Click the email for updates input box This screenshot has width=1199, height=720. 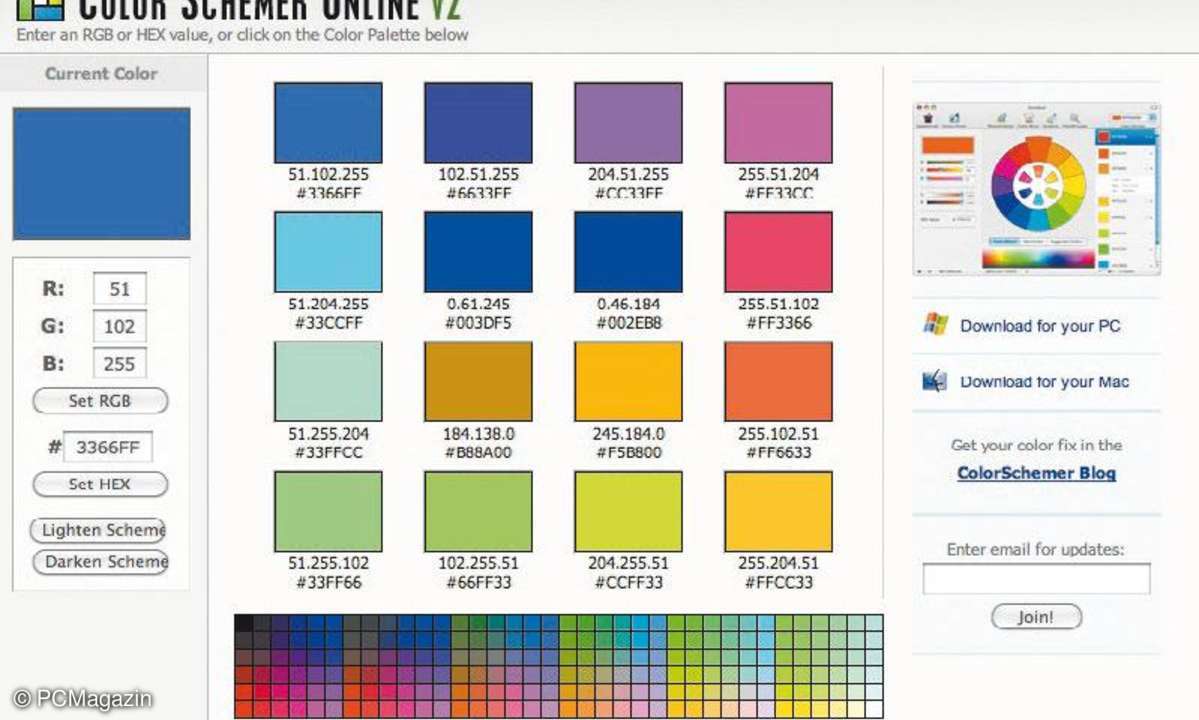pos(1036,579)
